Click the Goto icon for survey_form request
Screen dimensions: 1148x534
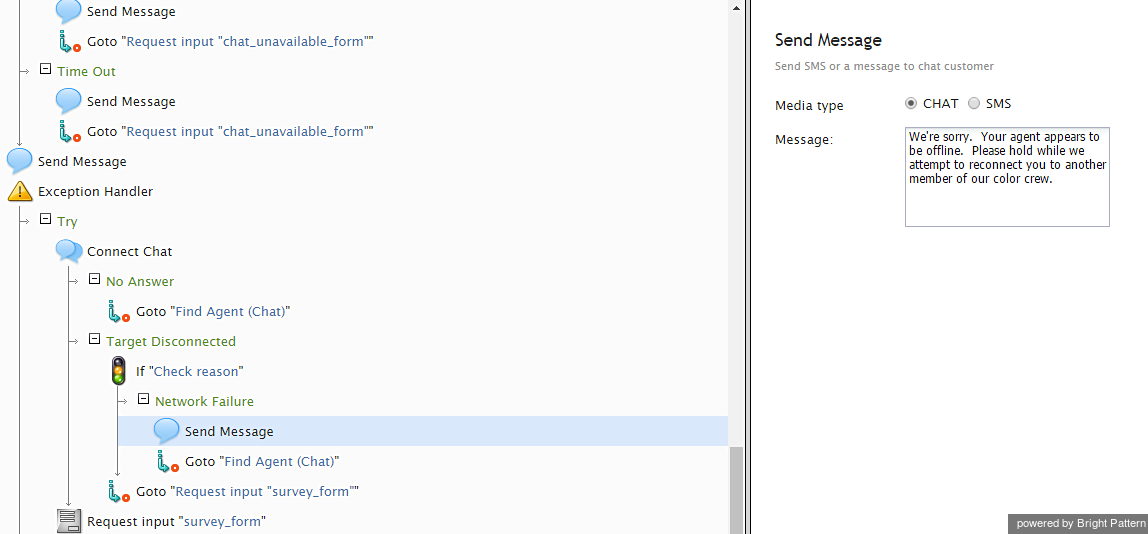[x=118, y=492]
